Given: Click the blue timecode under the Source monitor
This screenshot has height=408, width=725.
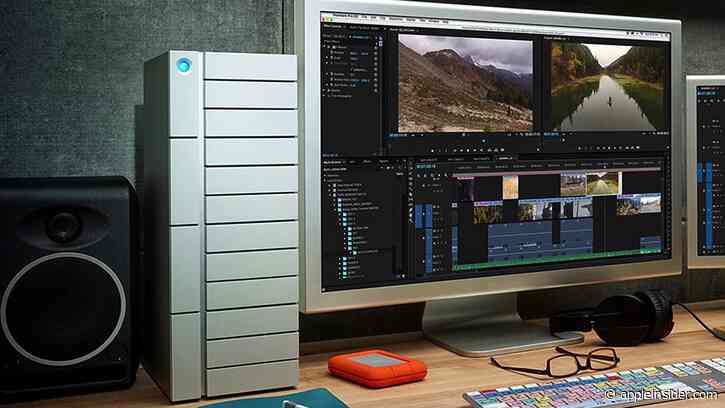Looking at the screenshot, I should pyautogui.click(x=398, y=136).
